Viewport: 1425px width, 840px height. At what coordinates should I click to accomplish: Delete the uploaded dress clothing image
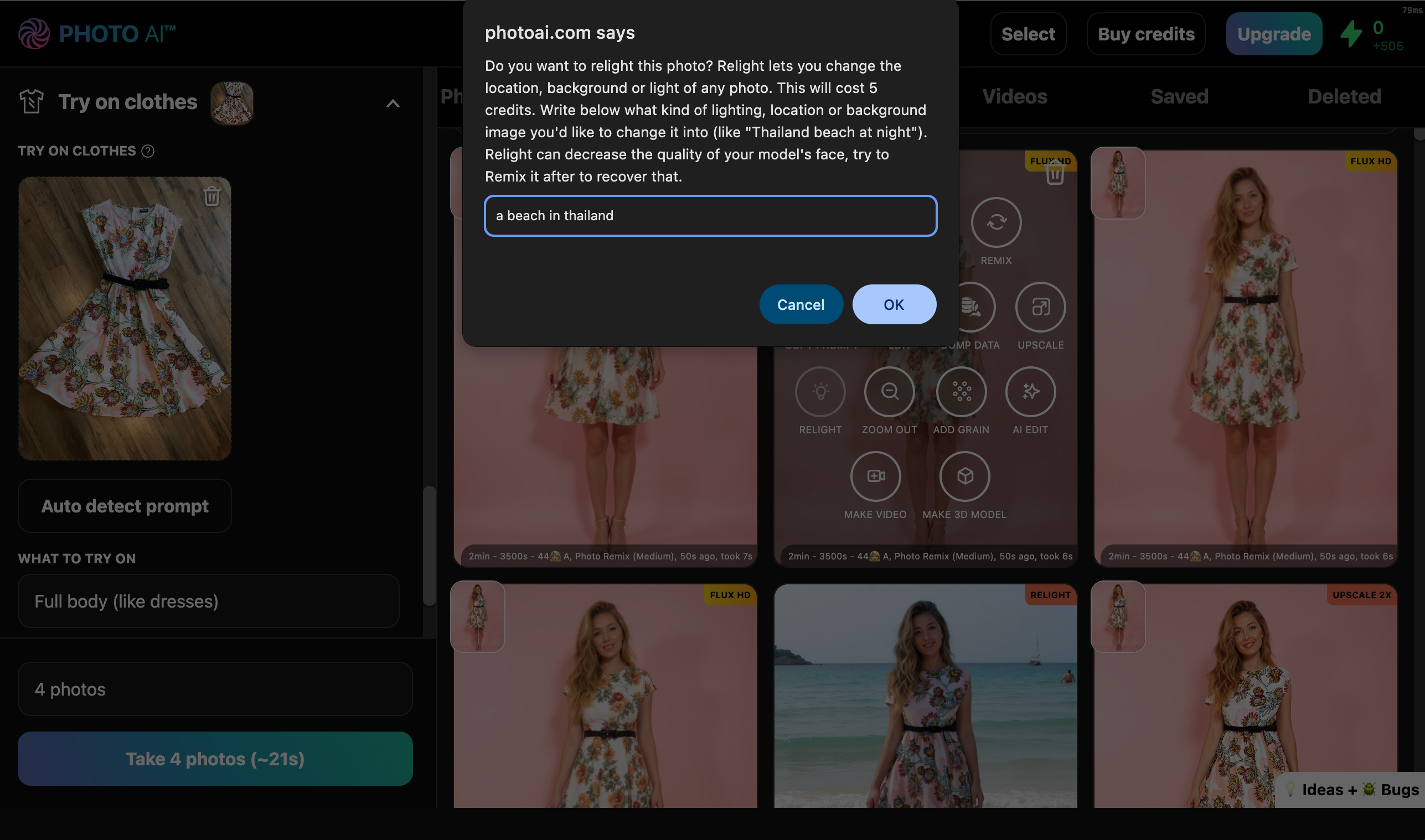click(211, 196)
